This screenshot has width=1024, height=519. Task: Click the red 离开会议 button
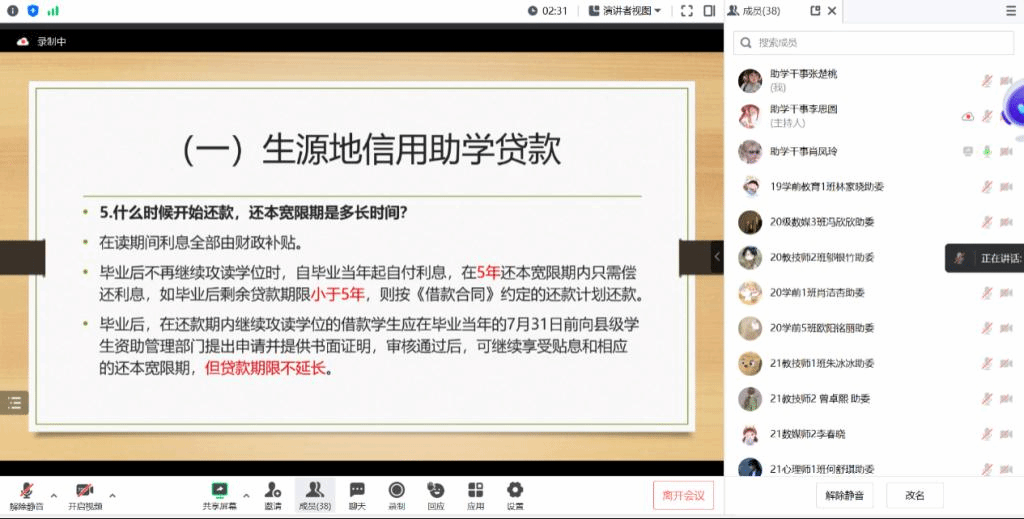tap(683, 495)
